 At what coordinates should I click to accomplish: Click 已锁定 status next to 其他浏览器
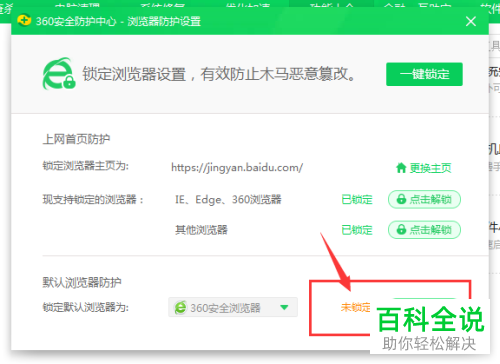(357, 230)
